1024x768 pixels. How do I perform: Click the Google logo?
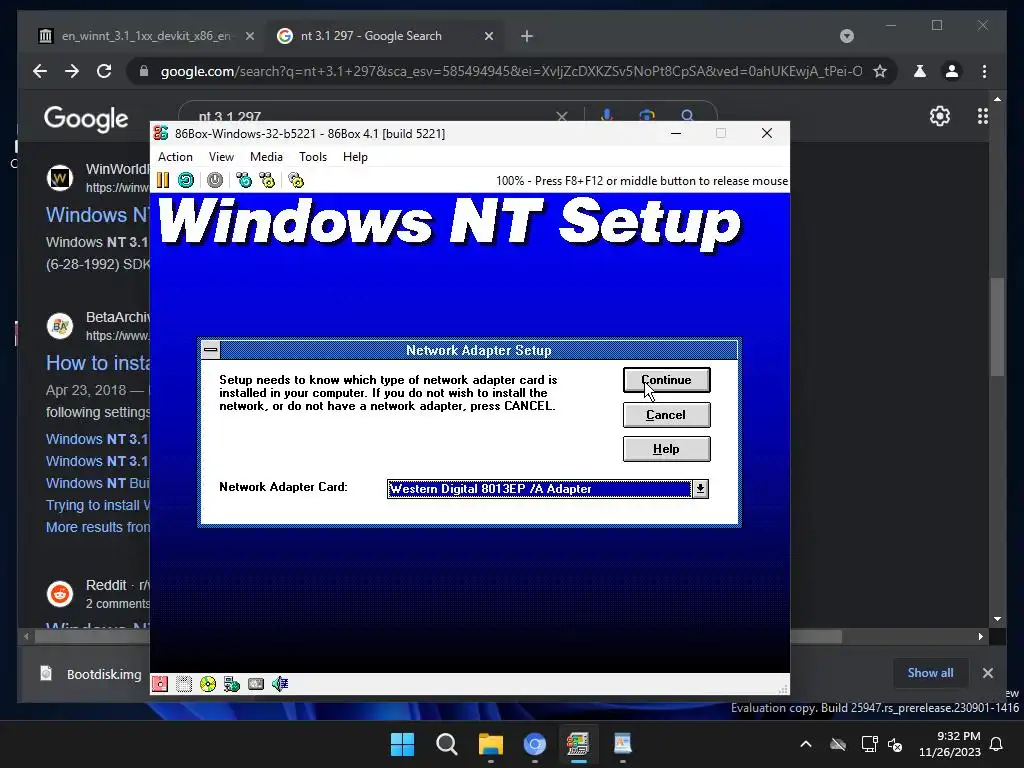pos(86,118)
